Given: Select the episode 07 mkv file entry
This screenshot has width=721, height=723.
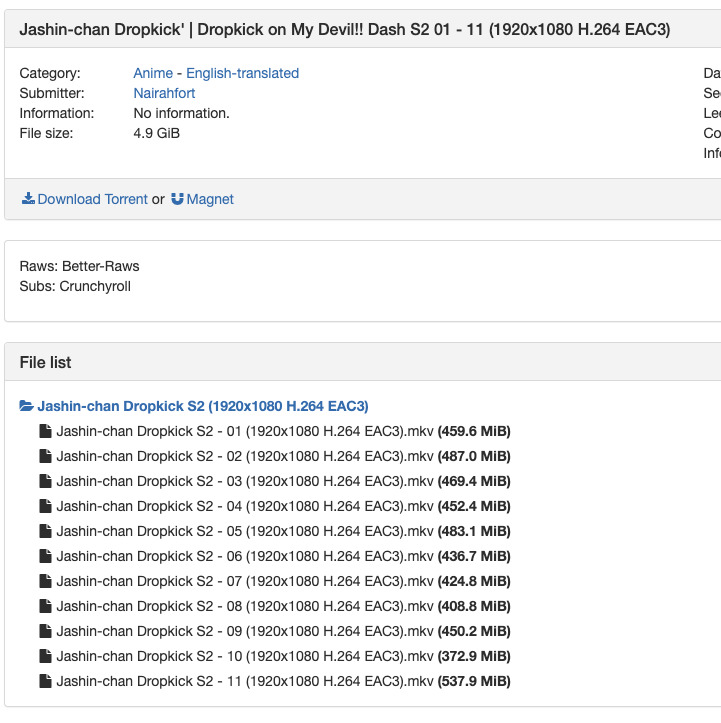Looking at the screenshot, I should pyautogui.click(x=245, y=581).
